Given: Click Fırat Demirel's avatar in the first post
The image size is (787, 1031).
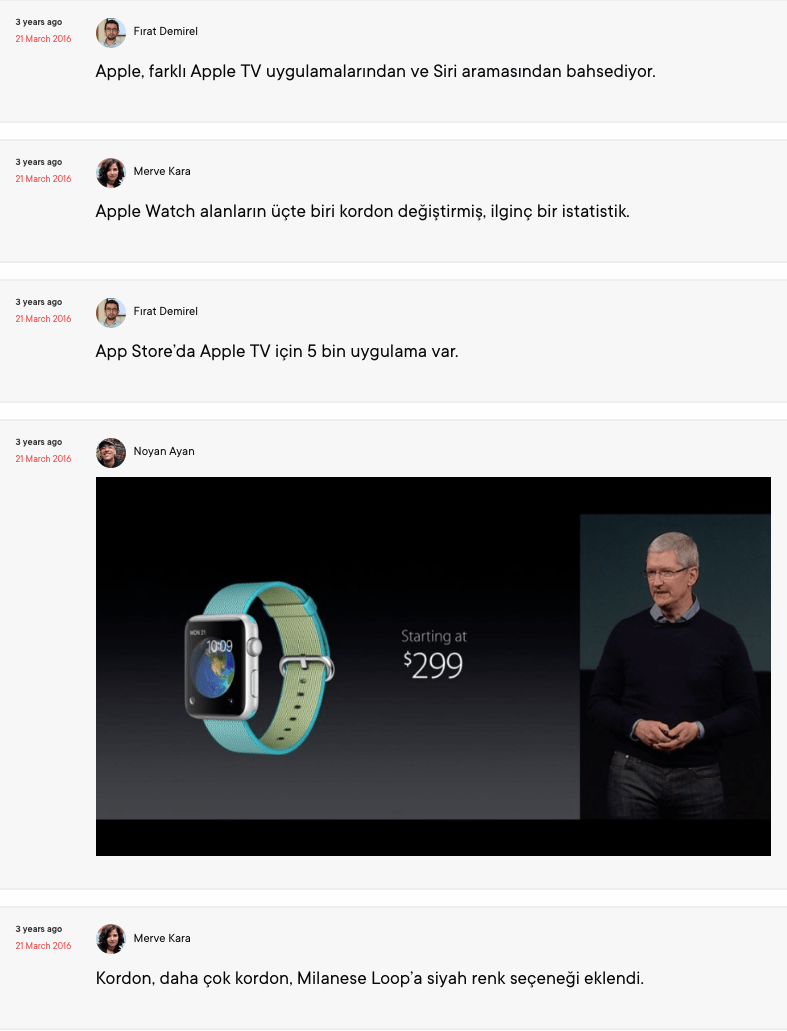Looking at the screenshot, I should coord(110,32).
